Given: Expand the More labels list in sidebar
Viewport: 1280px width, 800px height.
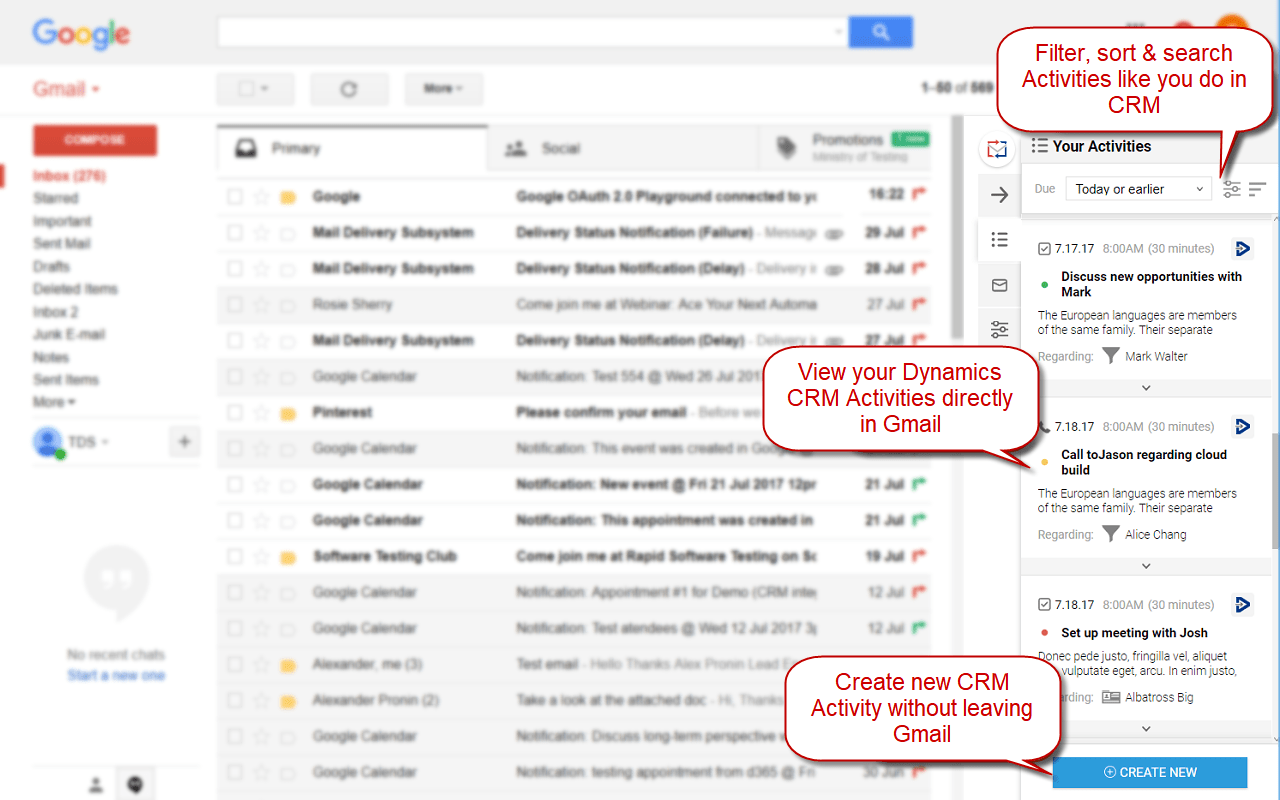Looking at the screenshot, I should (53, 402).
